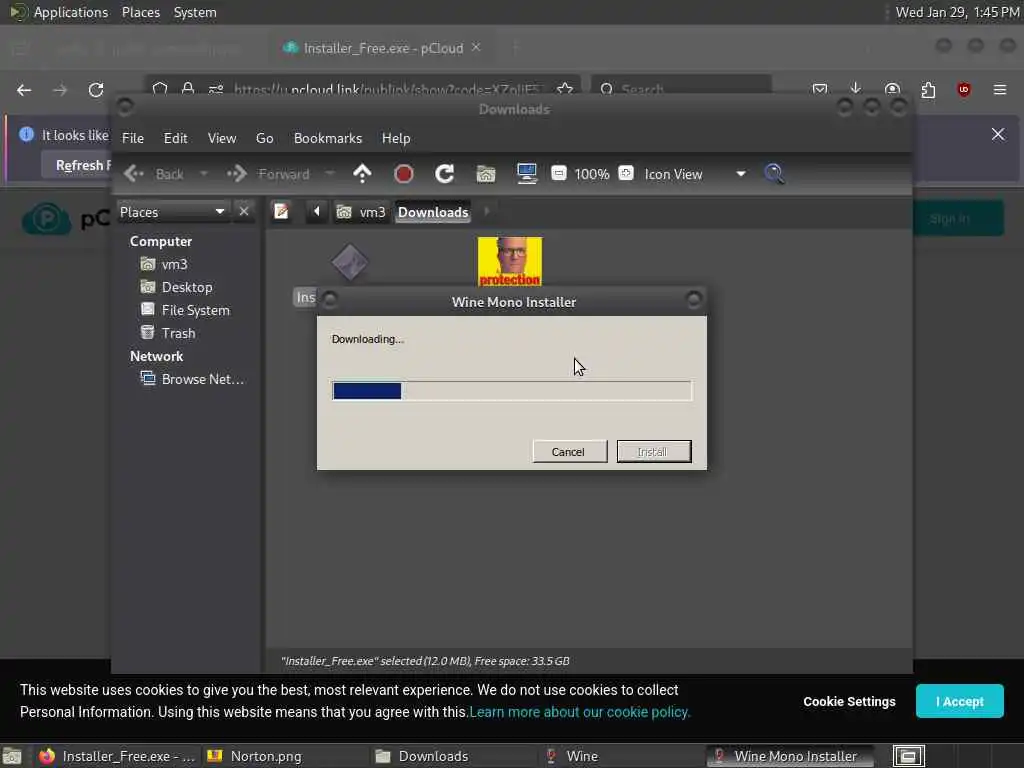Reload the pCloud page in Firefox
This screenshot has height=768, width=1024.
96,90
